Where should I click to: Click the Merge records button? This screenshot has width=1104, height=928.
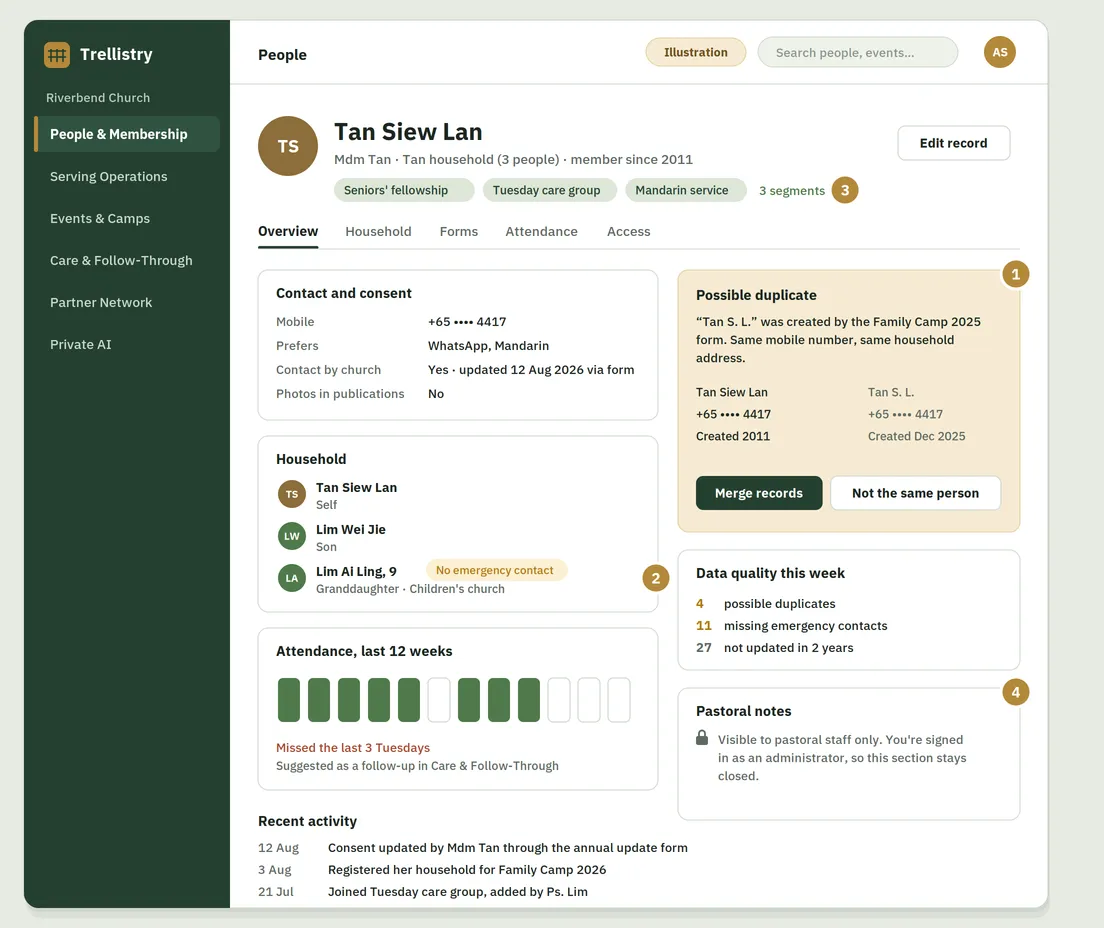(759, 493)
